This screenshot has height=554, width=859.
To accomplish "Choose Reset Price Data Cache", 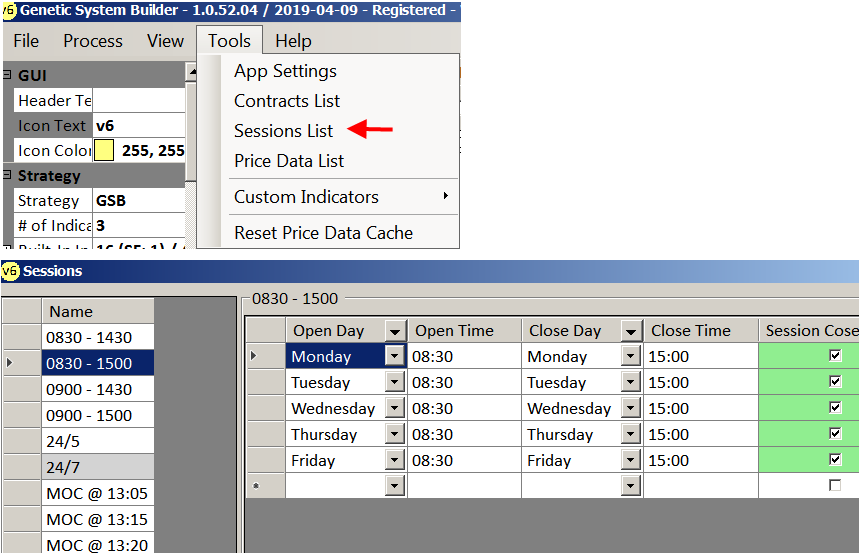I will tap(323, 233).
